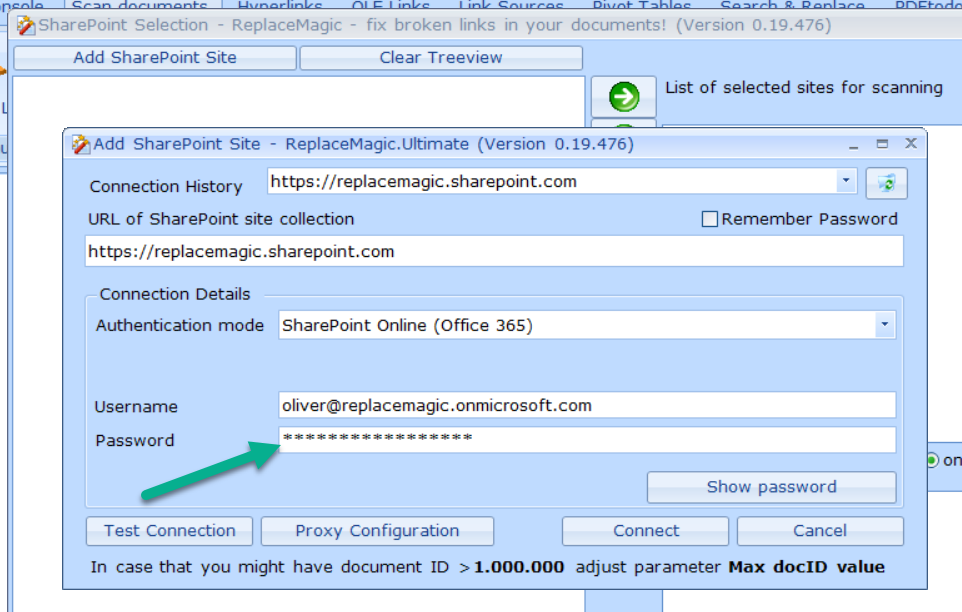The image size is (962, 612).
Task: Click the Test Connection button
Action: click(169, 530)
